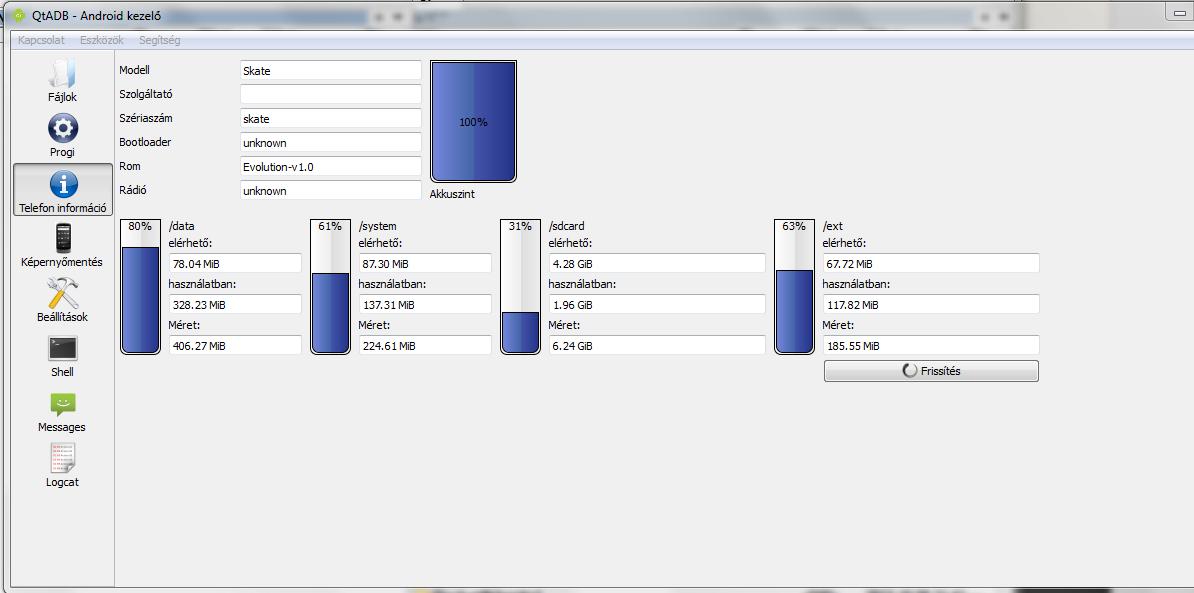
Task: Click the /system 61% usage bar
Action: click(x=330, y=287)
